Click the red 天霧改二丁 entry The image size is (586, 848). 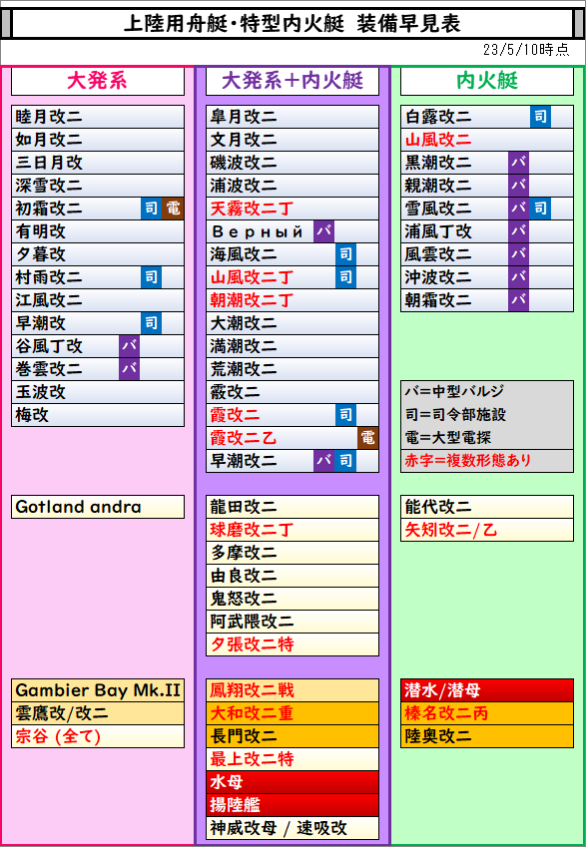(x=292, y=208)
